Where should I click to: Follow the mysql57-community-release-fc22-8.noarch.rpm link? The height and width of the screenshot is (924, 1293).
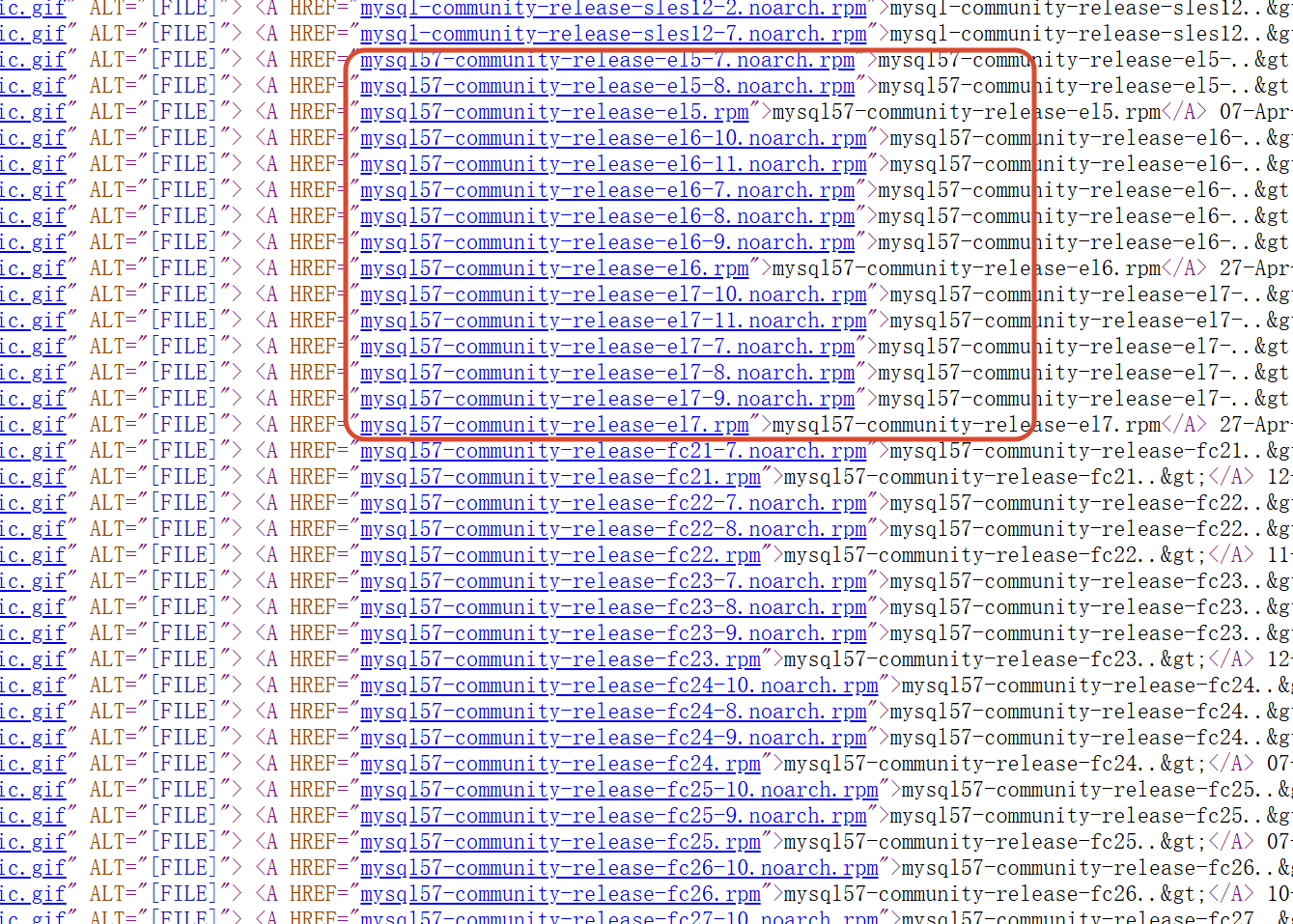click(613, 529)
